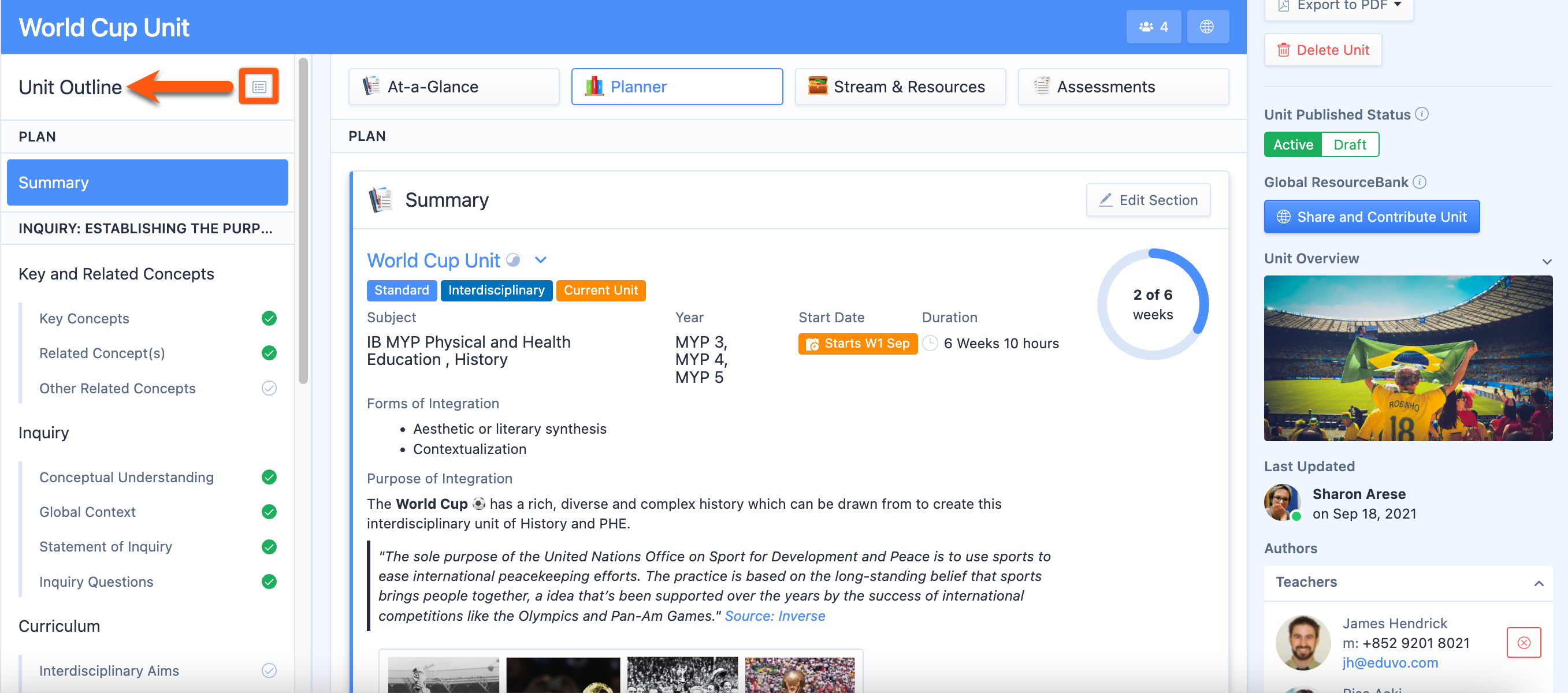
Task: Set unit status to Active
Action: (x=1293, y=145)
